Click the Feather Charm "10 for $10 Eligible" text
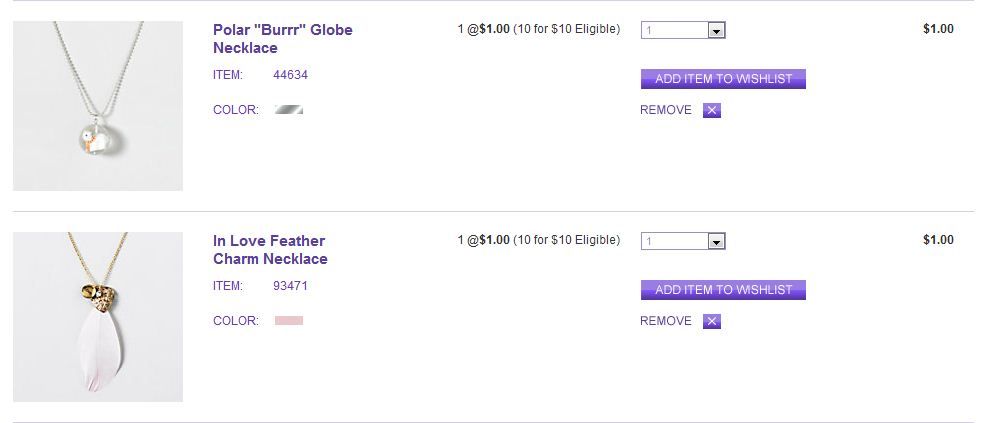The width and height of the screenshot is (992, 423). [x=567, y=240]
